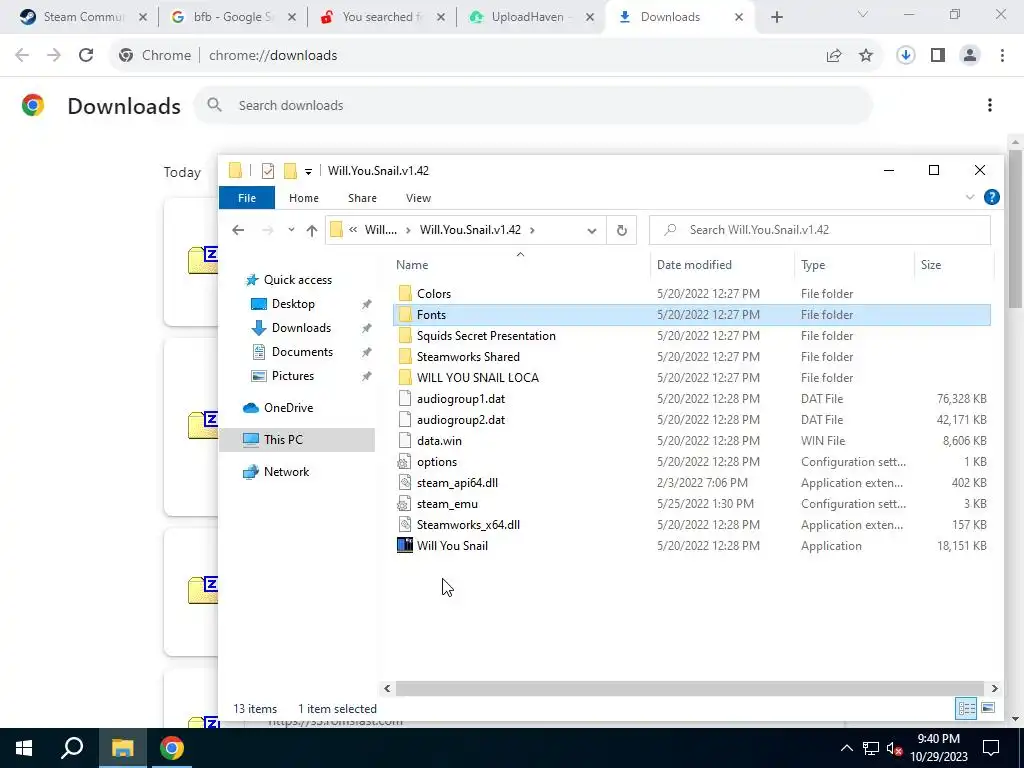Select audiogroup2.dat file
This screenshot has height=768, width=1024.
coord(460,419)
